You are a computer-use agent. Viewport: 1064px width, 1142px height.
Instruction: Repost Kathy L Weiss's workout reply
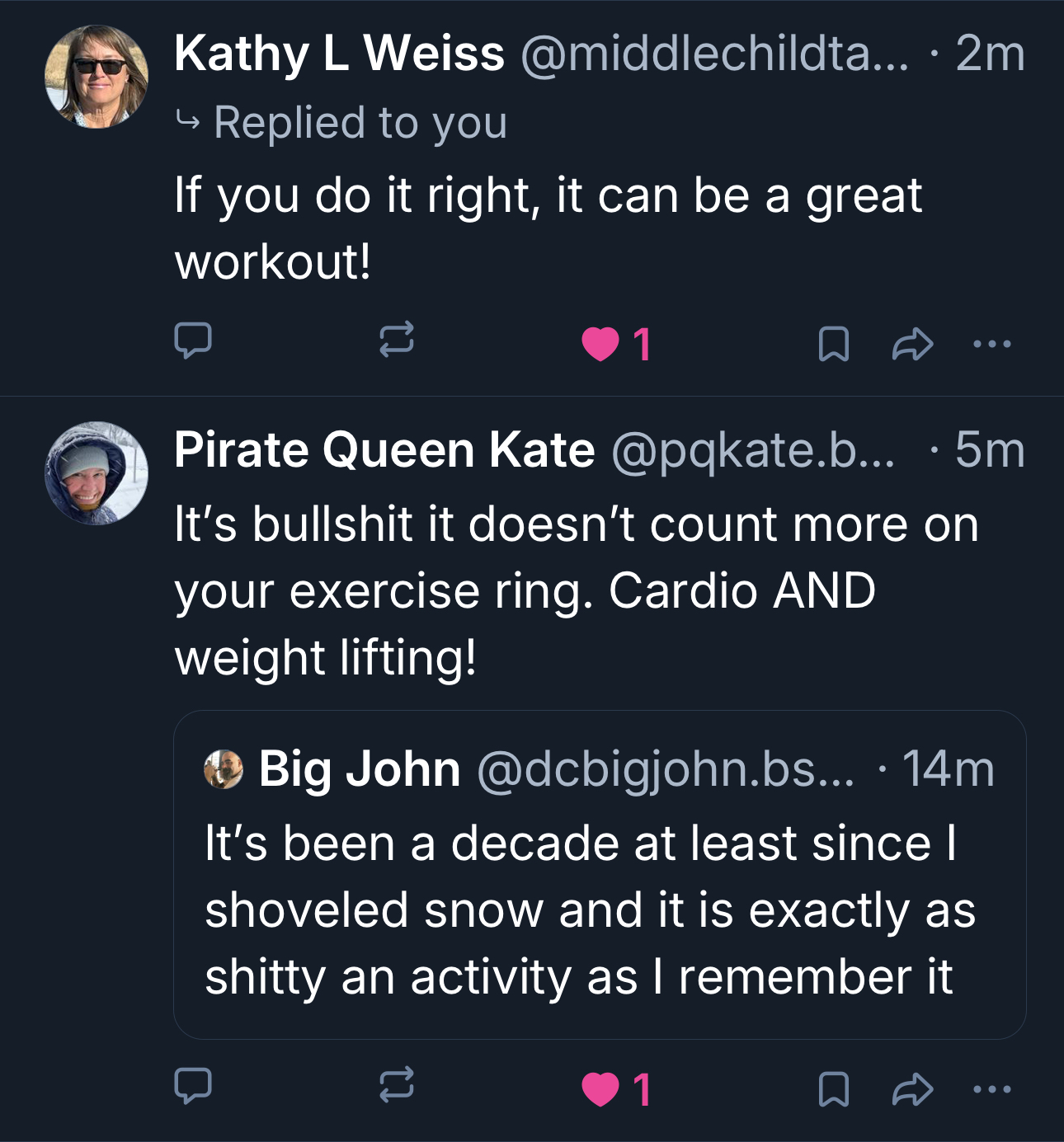(396, 340)
